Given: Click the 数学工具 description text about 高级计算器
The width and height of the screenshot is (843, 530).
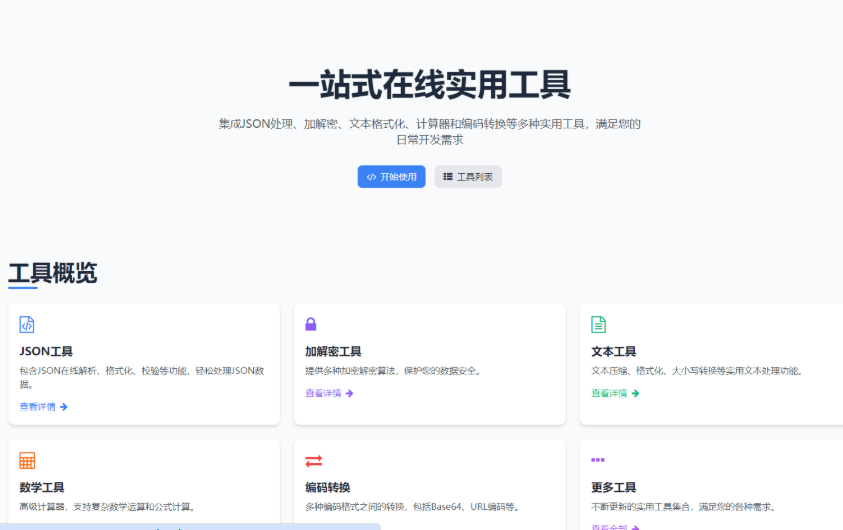Looking at the screenshot, I should pos(107,507).
